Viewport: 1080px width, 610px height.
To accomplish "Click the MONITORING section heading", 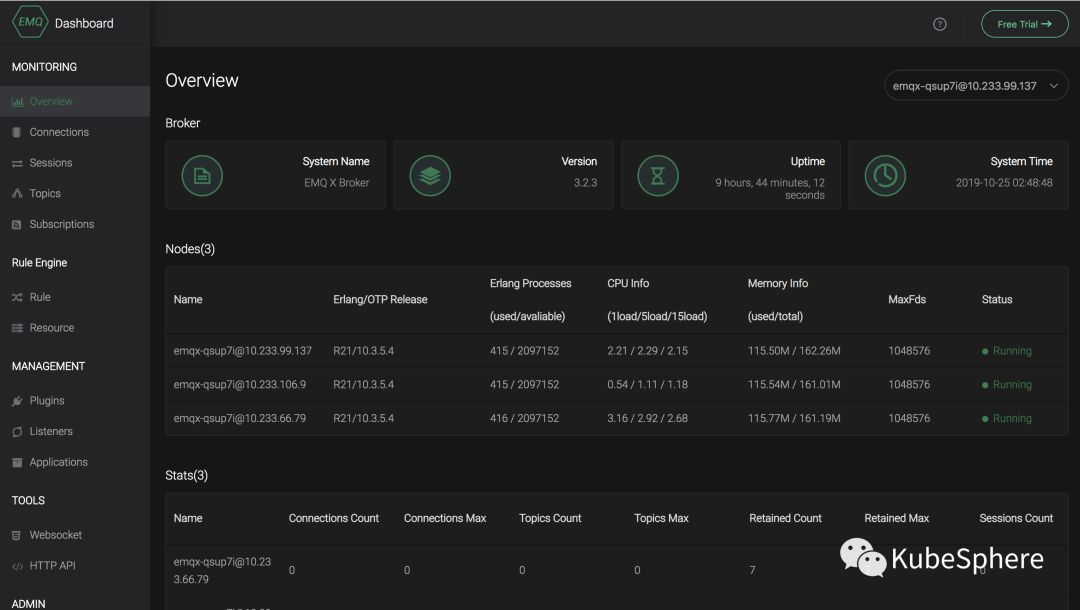I will tap(44, 67).
